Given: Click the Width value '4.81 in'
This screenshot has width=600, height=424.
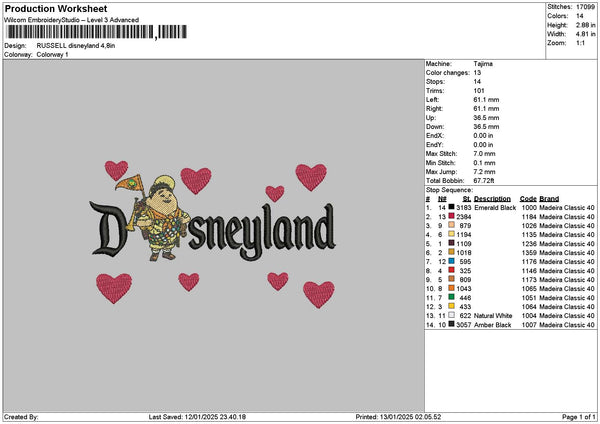Looking at the screenshot, I should tap(585, 34).
